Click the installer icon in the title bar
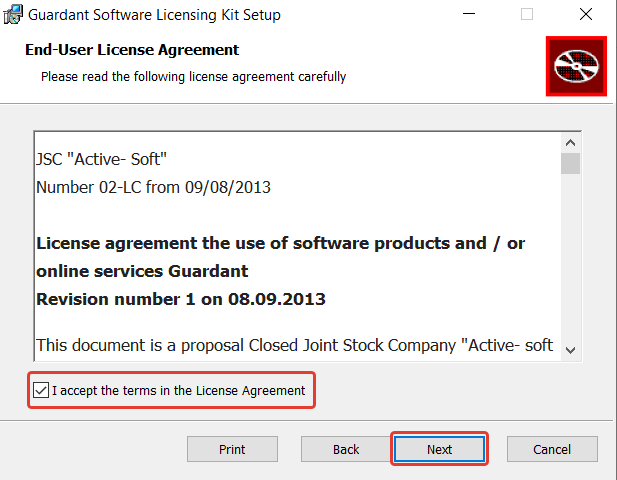The height and width of the screenshot is (480, 617). coord(13,15)
